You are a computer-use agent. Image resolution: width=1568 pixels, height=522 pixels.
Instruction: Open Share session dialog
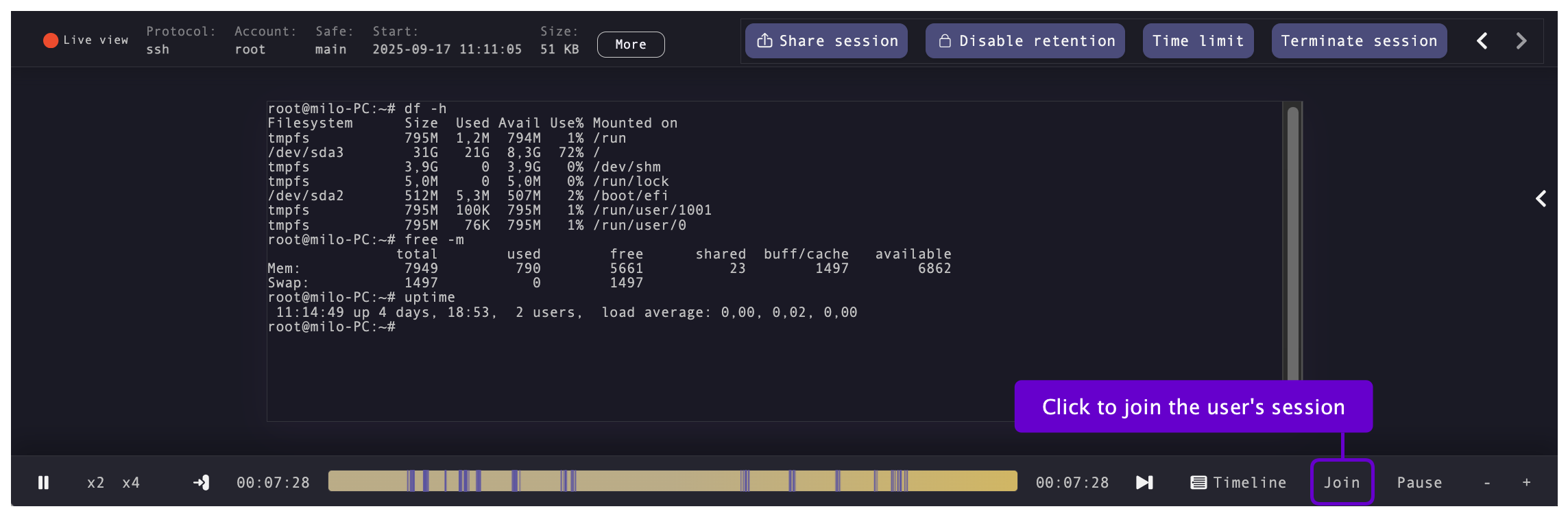tap(827, 41)
